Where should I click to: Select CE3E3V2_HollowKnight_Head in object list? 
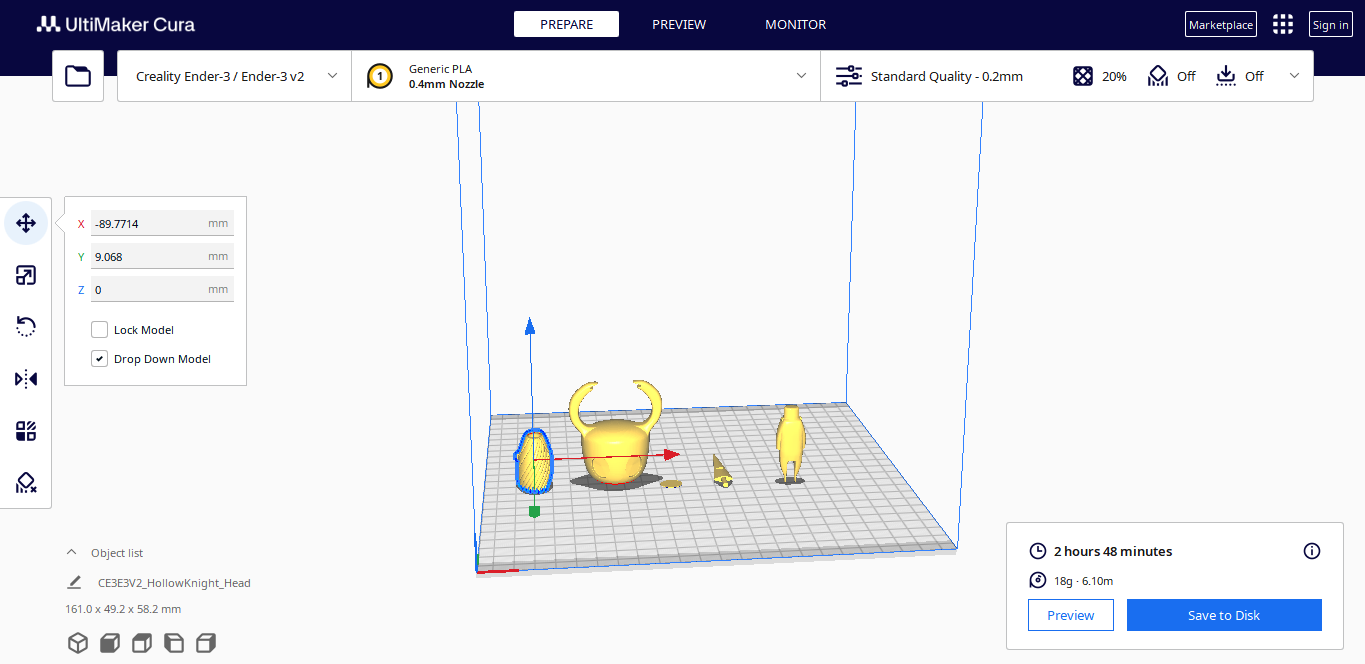174,583
